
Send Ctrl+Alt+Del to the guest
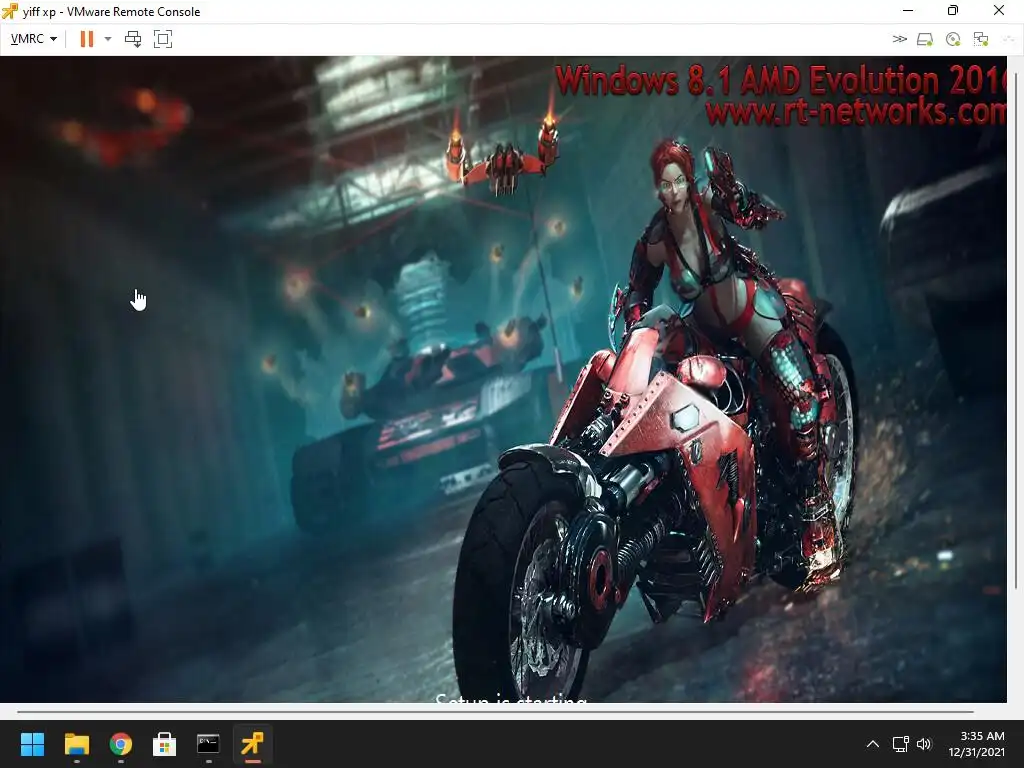[x=133, y=39]
